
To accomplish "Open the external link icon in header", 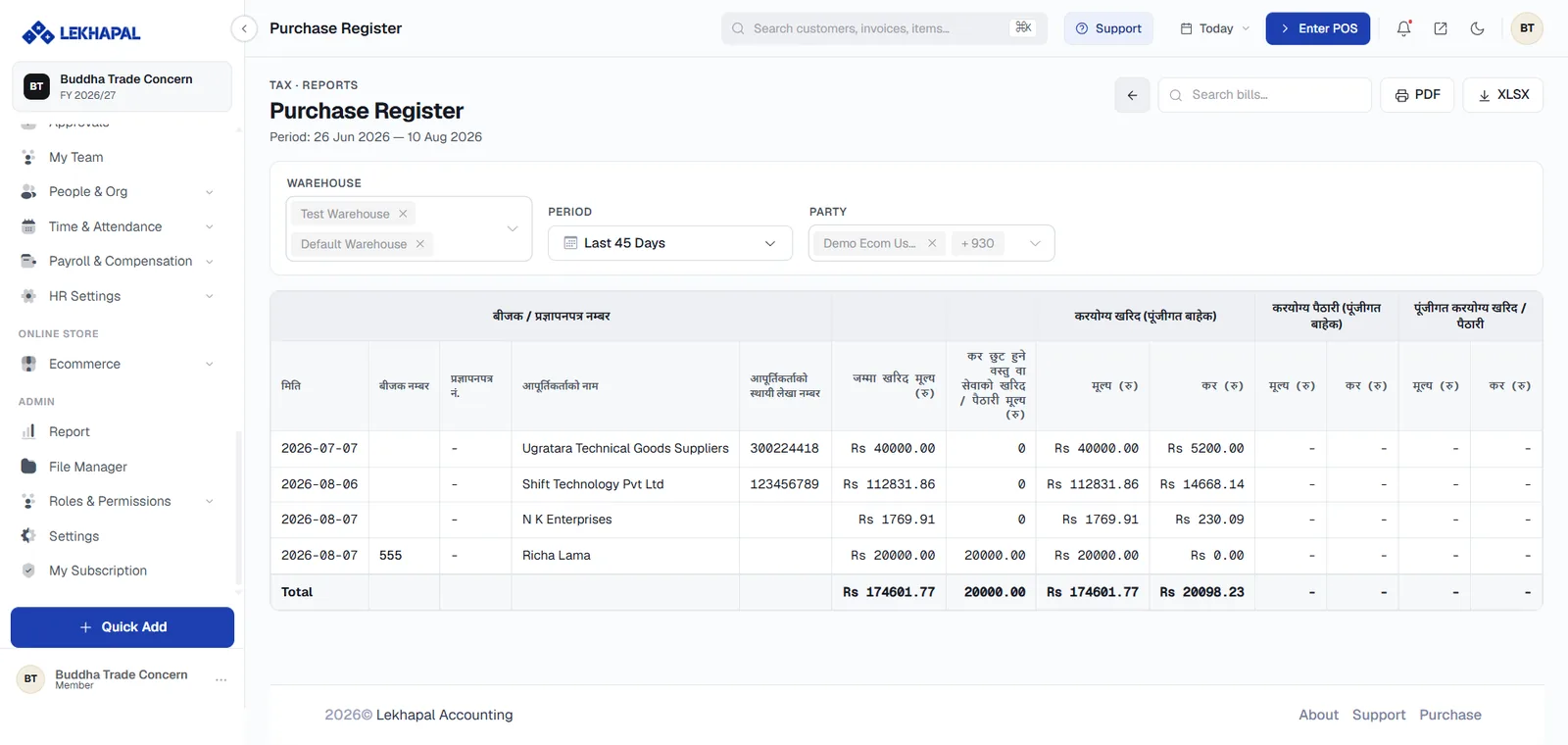I will pyautogui.click(x=1441, y=28).
